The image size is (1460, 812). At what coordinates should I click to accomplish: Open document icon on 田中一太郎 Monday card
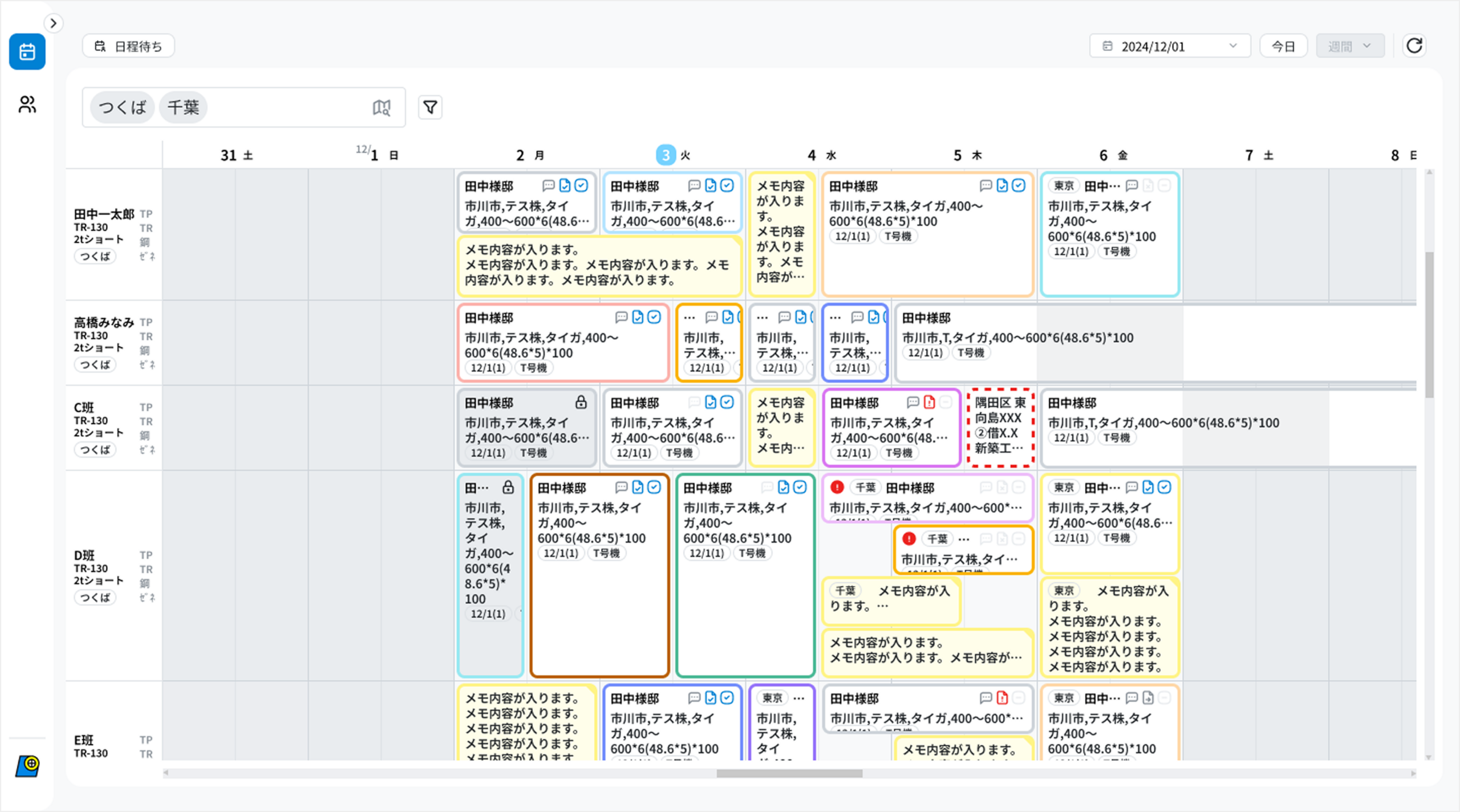point(565,185)
